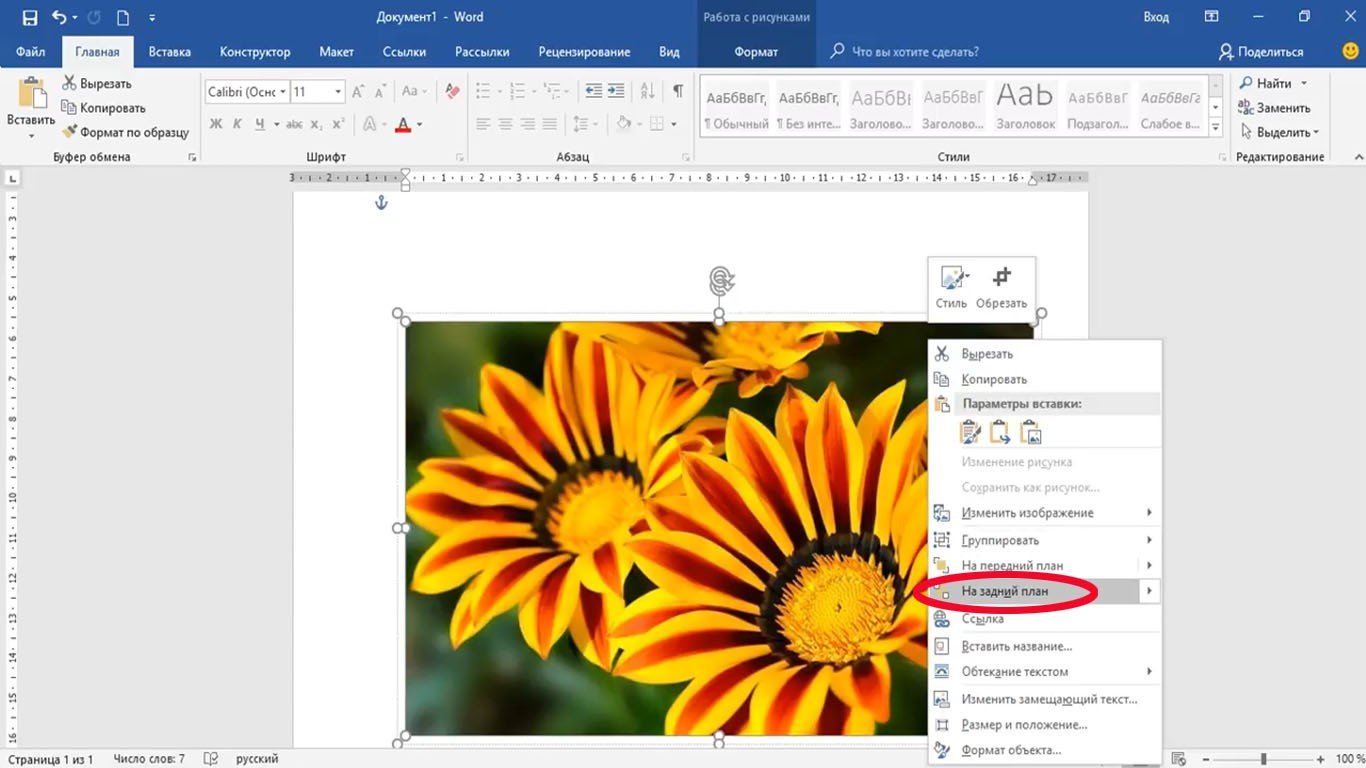Open the Calibri font name dropdown
1366x768 pixels.
(283, 91)
